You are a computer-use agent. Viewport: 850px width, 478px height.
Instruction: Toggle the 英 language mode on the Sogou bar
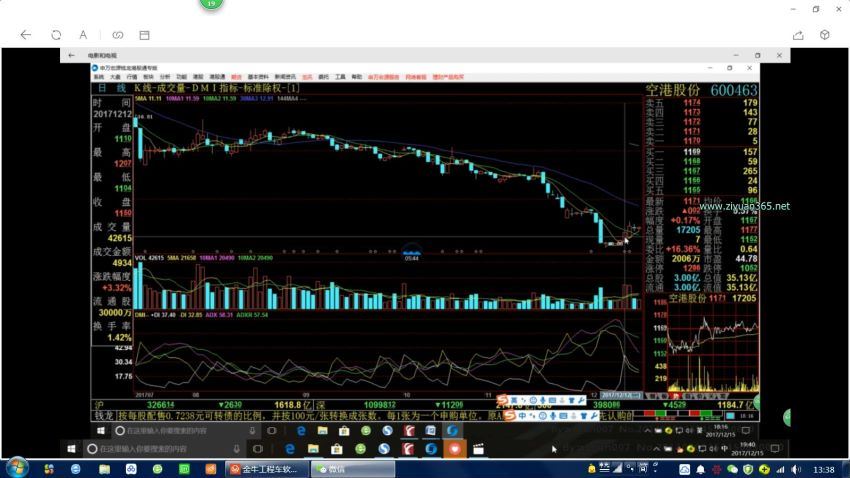pyautogui.click(x=514, y=401)
